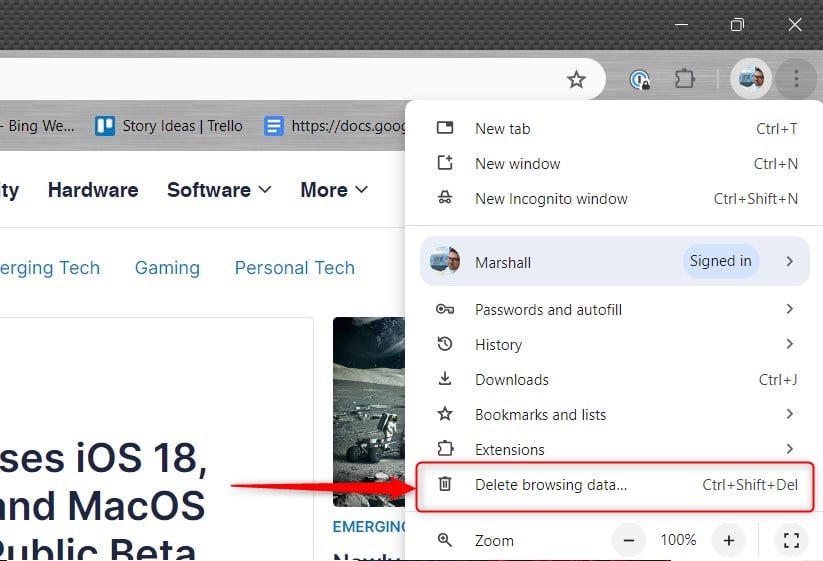Click the Extensions puzzle icon in menu

coord(445,449)
